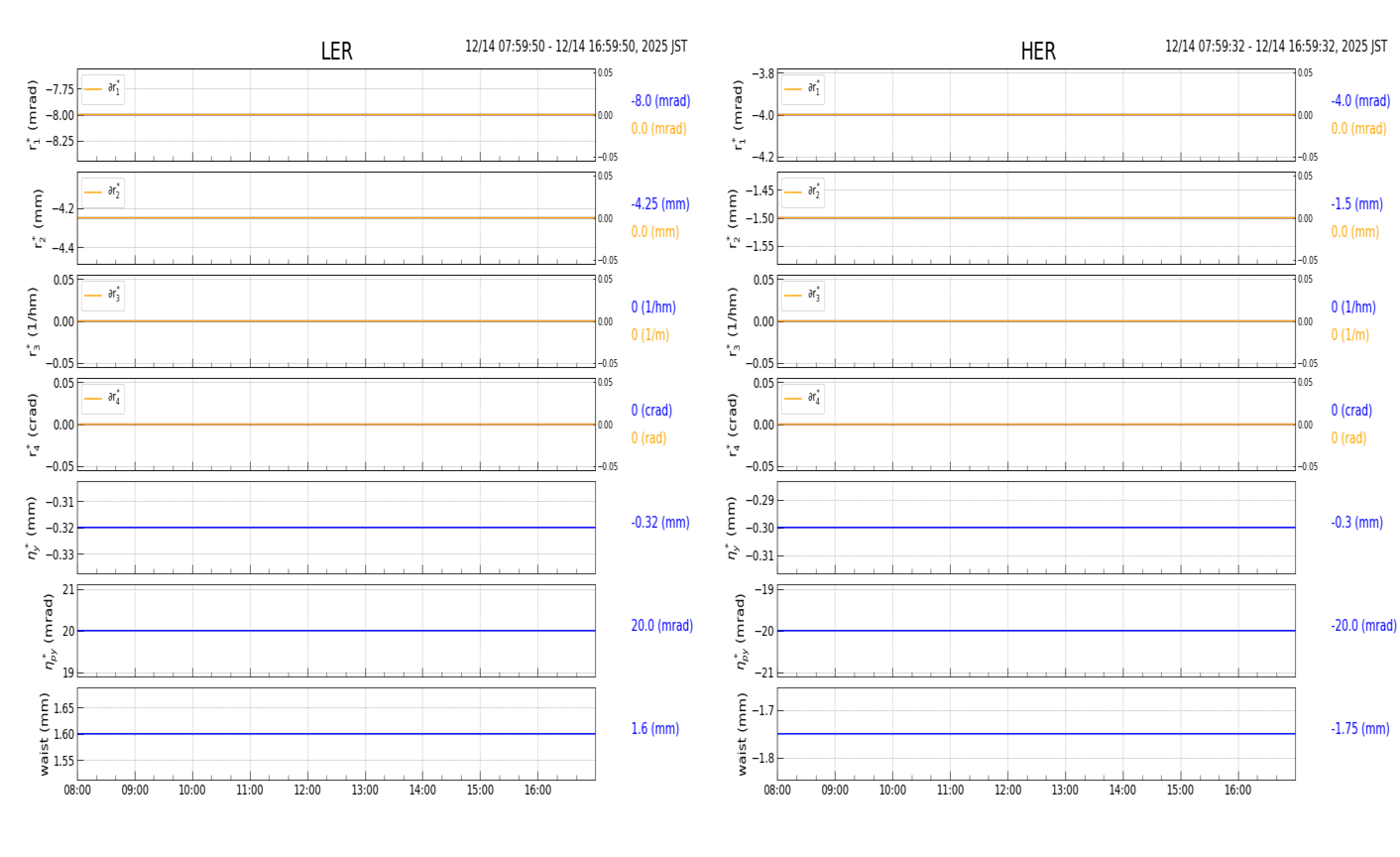
Task: Click the LER r4* (crad) axis label
Action: point(33,425)
